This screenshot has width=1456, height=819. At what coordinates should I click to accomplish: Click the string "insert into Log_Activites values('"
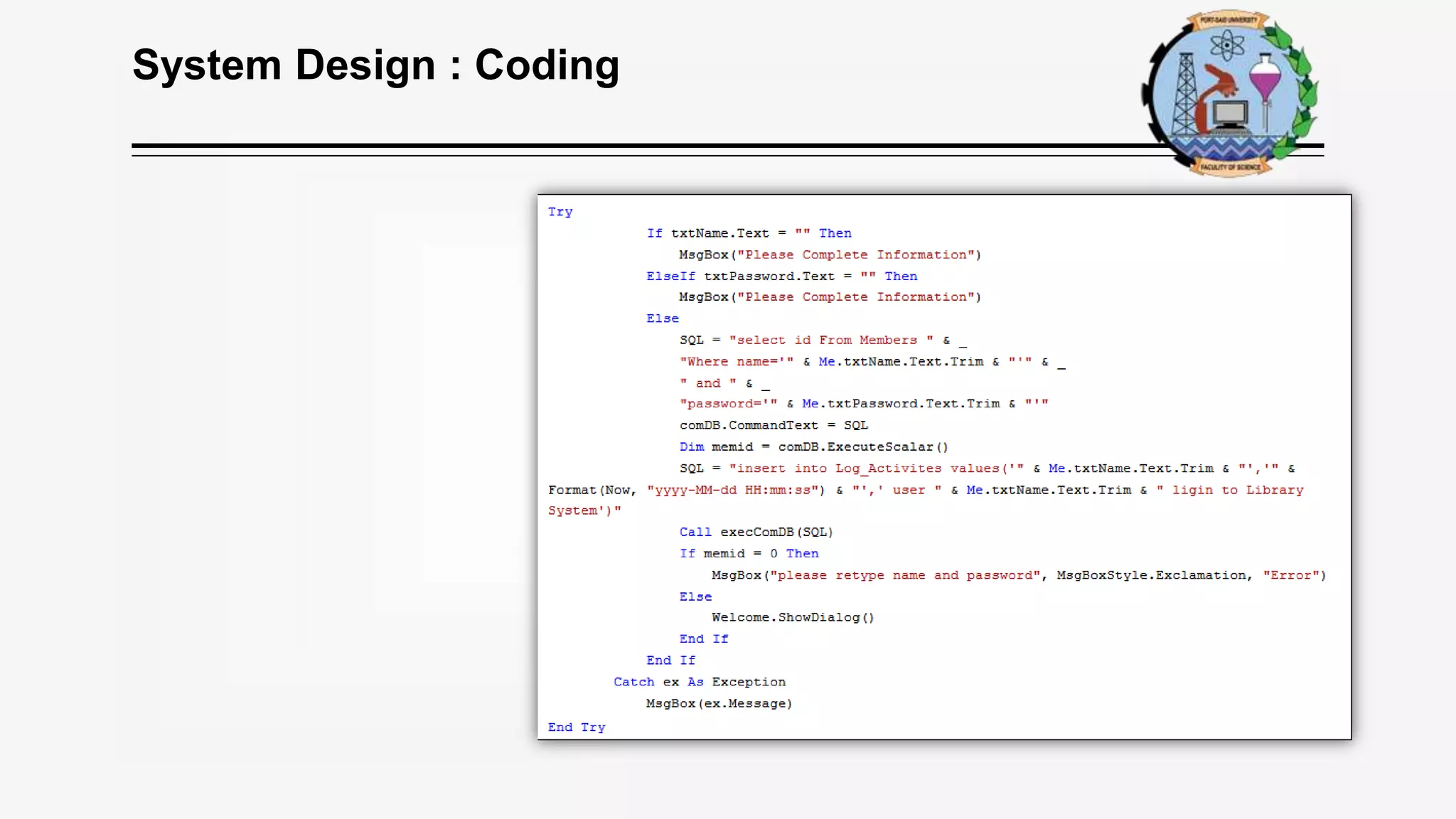[877, 469]
